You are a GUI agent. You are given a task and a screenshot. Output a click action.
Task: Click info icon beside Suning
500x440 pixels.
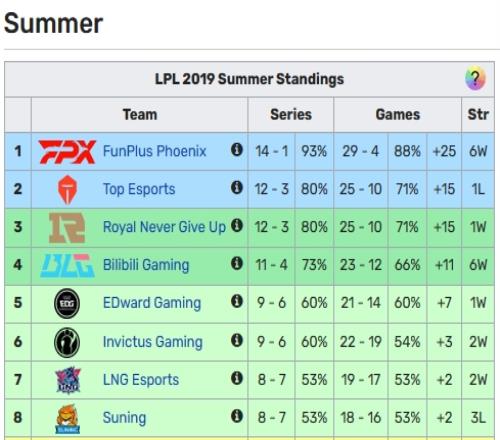pos(237,416)
